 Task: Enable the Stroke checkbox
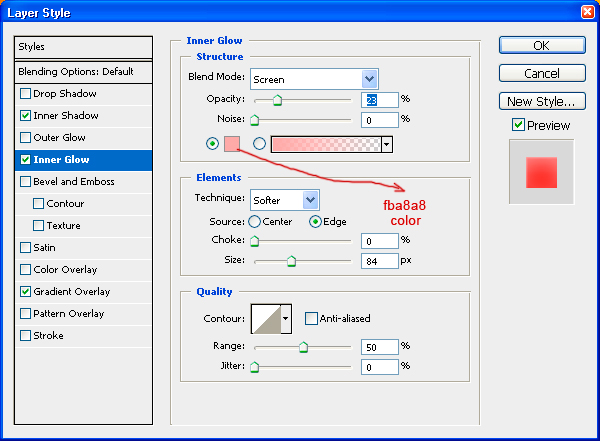[x=25, y=336]
